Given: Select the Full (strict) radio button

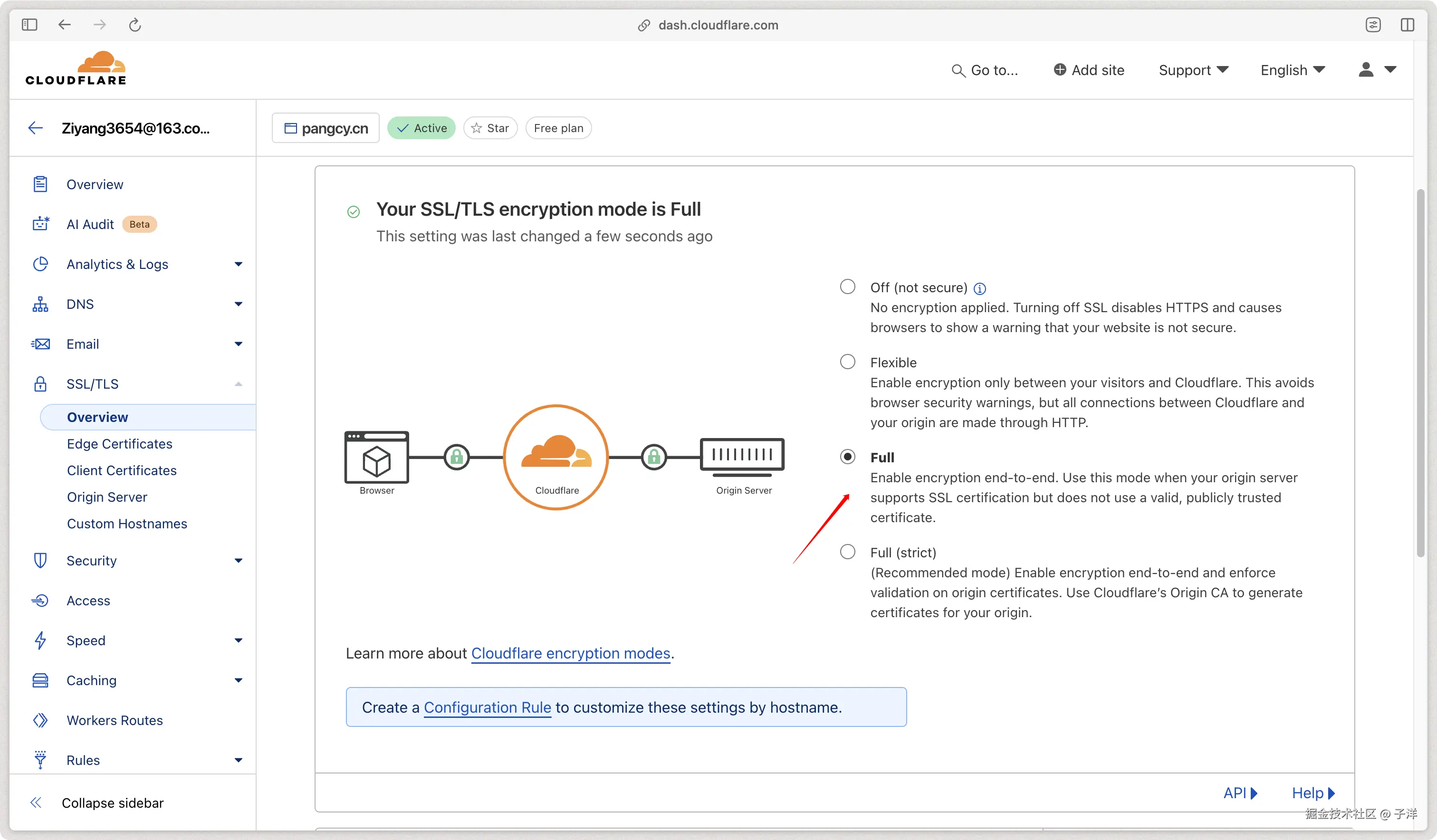Looking at the screenshot, I should [x=848, y=552].
